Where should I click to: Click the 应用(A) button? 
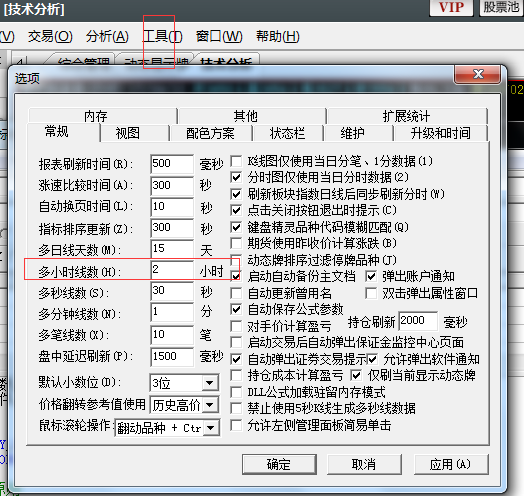(451, 464)
